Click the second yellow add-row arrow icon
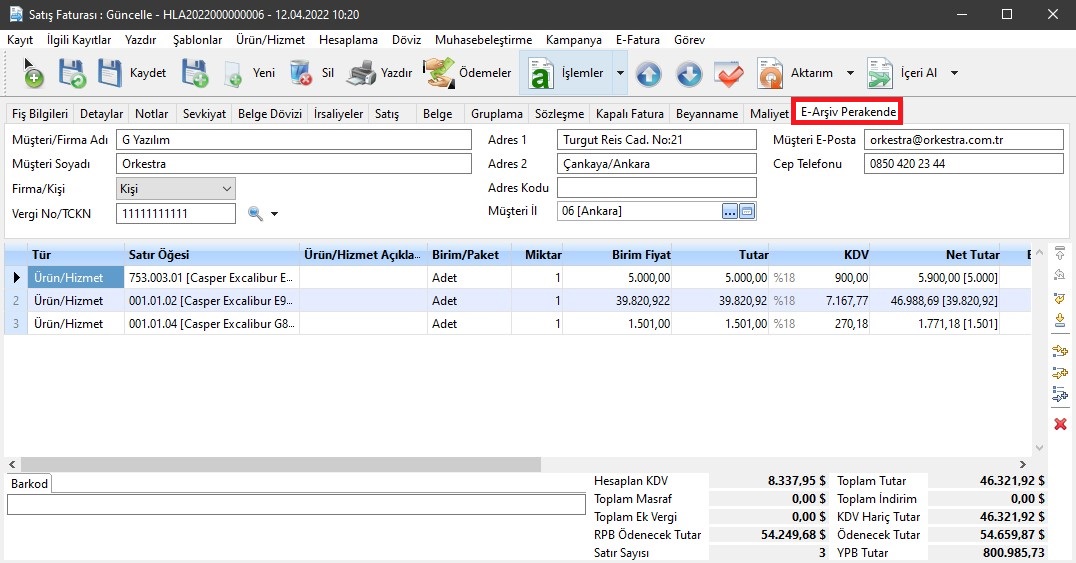1076x563 pixels. pos(1060,373)
